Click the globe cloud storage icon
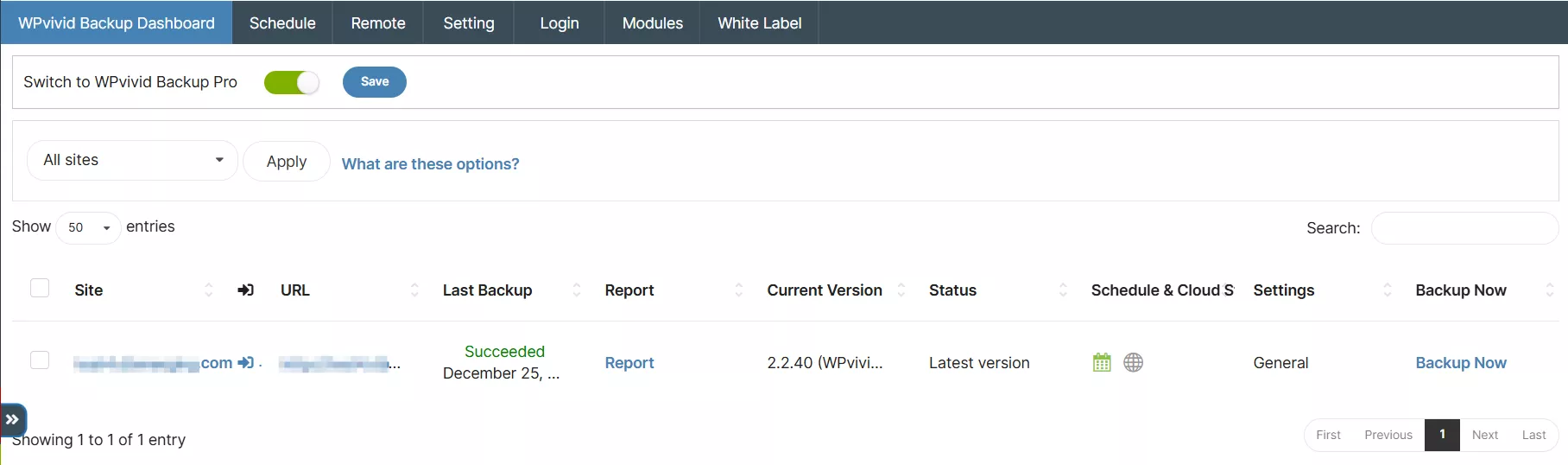 [1134, 363]
